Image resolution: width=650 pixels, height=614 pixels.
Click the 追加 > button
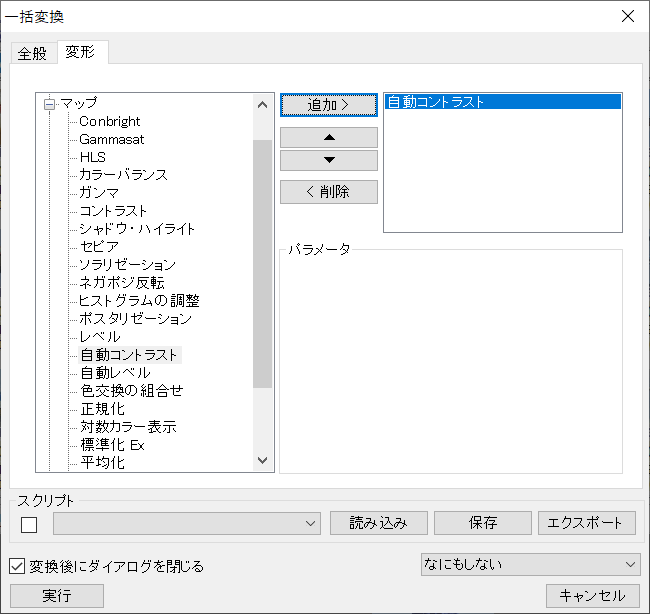pos(329,104)
